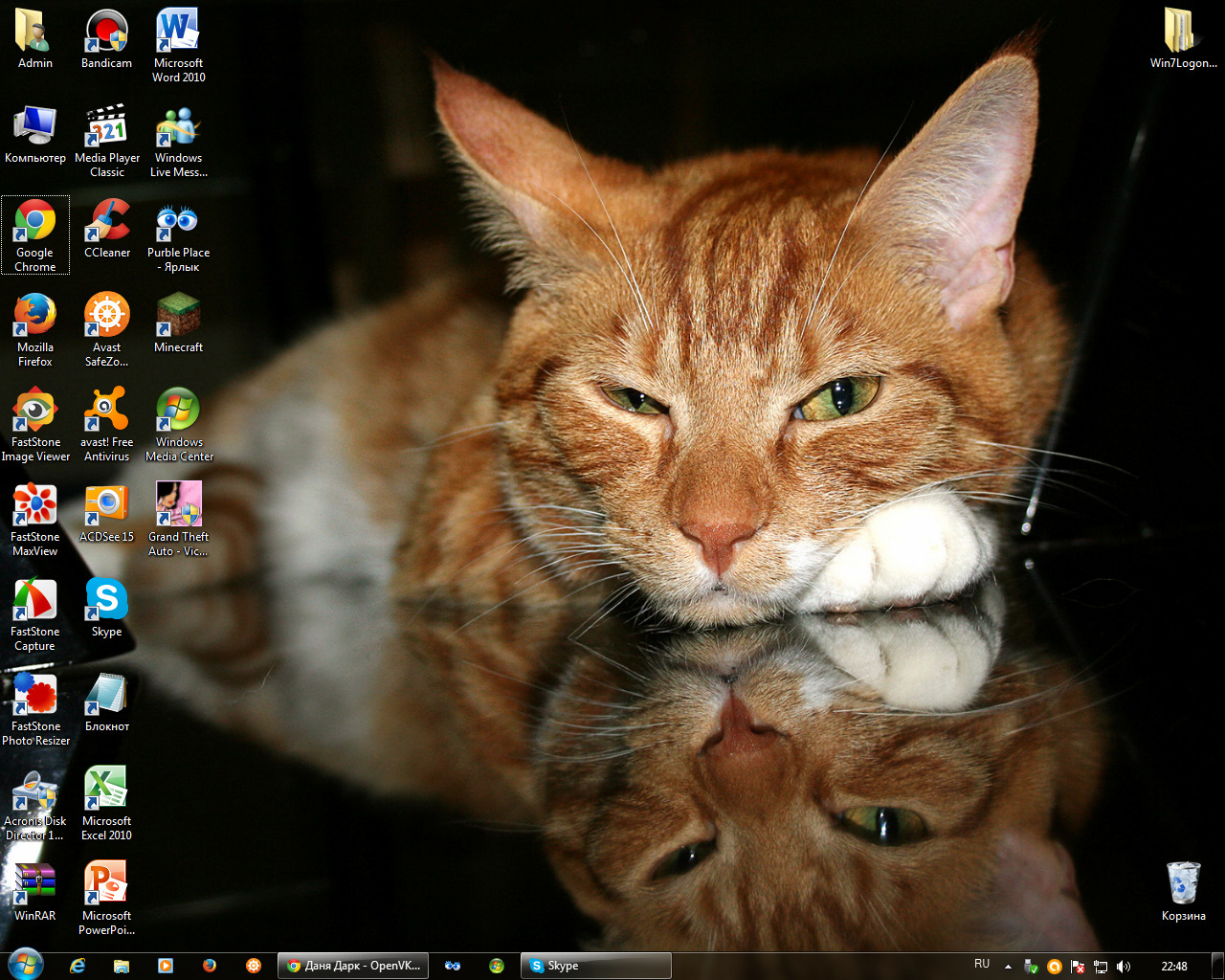Expand the hidden tray icons arrow
The image size is (1225, 980).
[x=1008, y=967]
